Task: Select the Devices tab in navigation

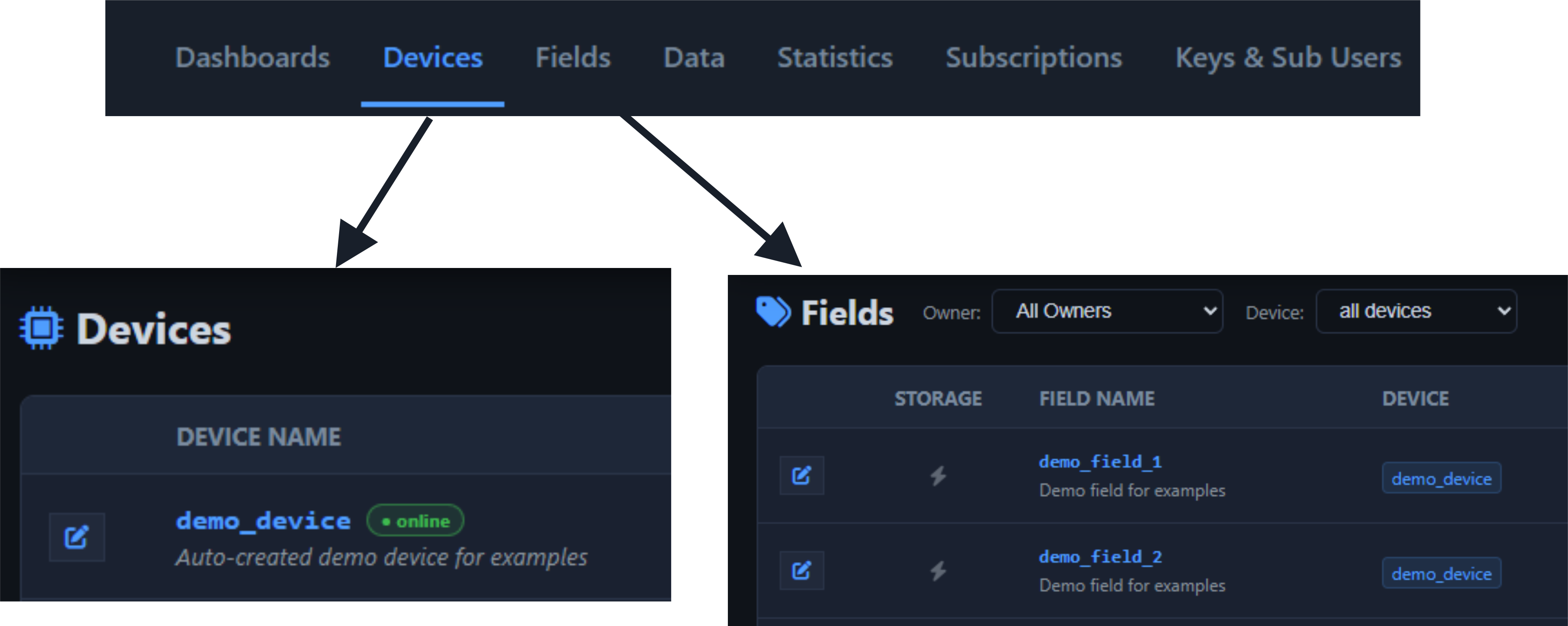Action: click(432, 58)
